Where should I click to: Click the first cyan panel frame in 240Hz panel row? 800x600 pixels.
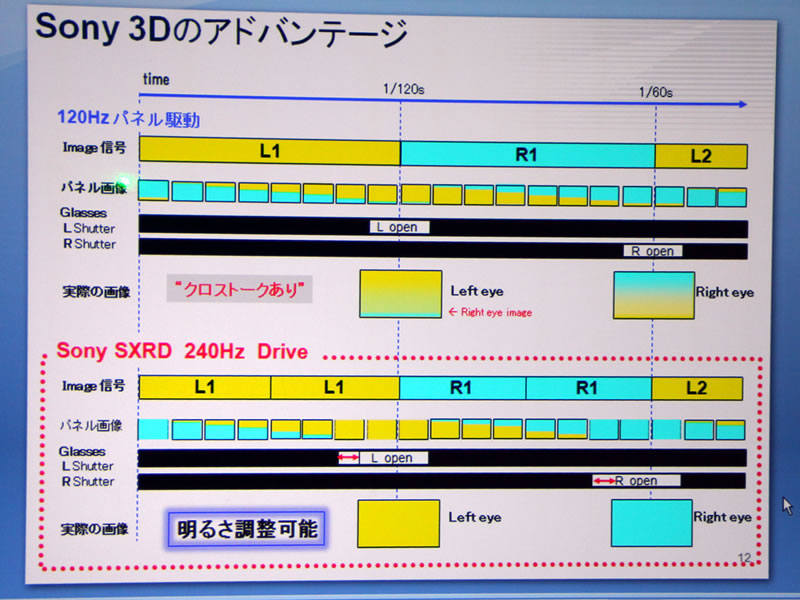154,429
